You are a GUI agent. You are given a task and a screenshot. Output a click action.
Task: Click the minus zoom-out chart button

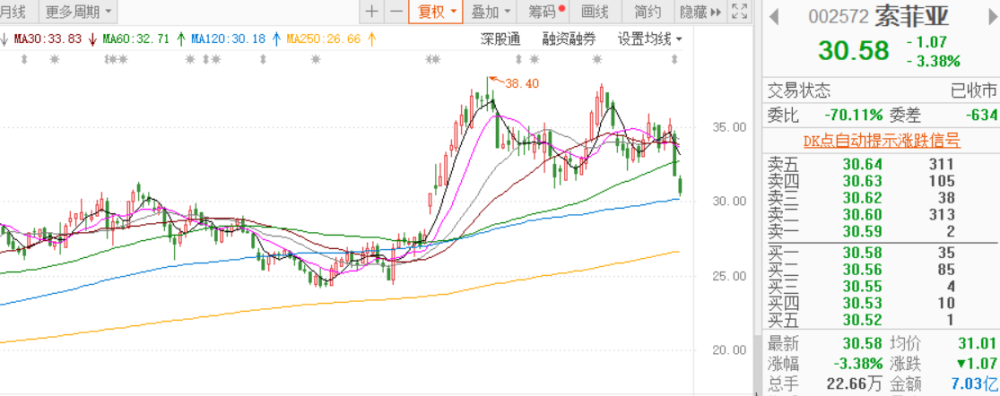(396, 11)
